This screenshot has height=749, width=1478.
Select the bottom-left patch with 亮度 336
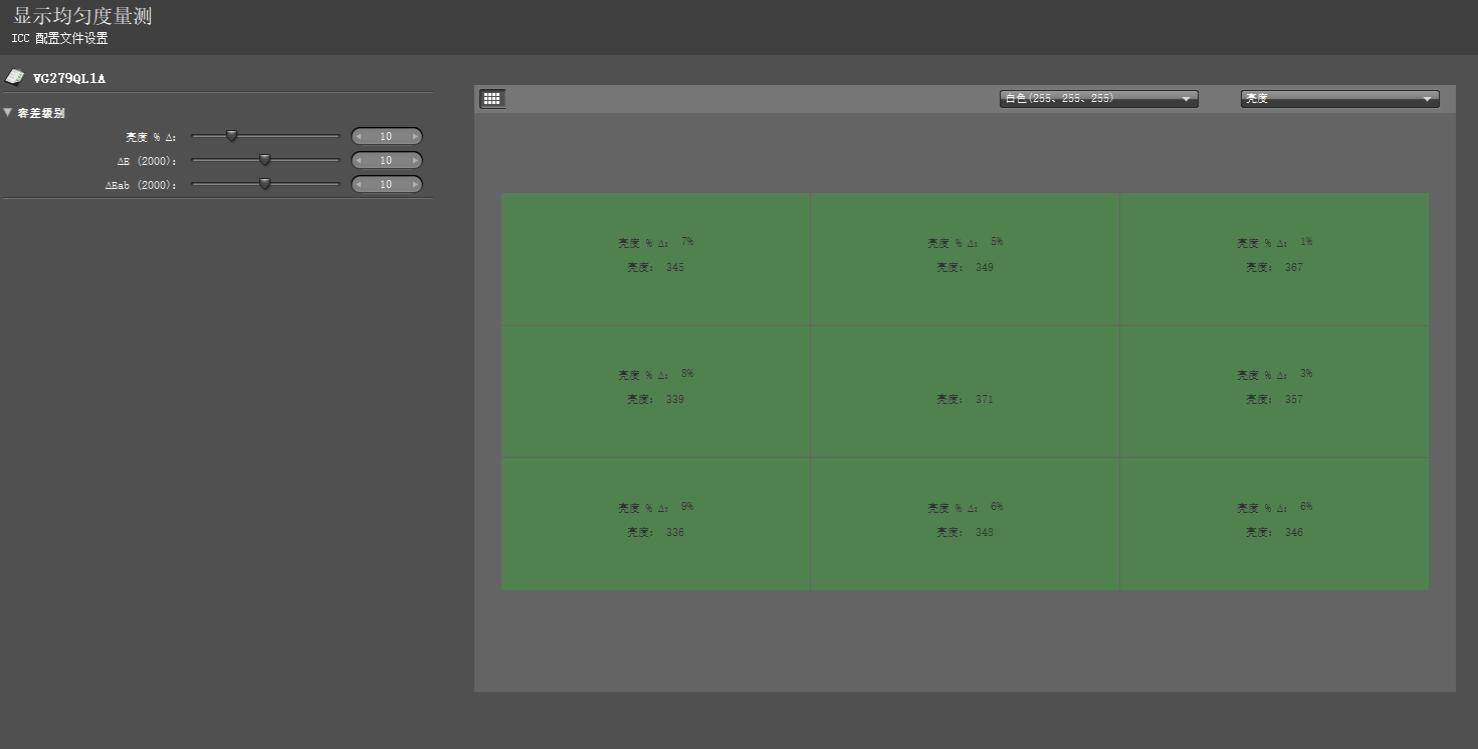click(x=655, y=523)
